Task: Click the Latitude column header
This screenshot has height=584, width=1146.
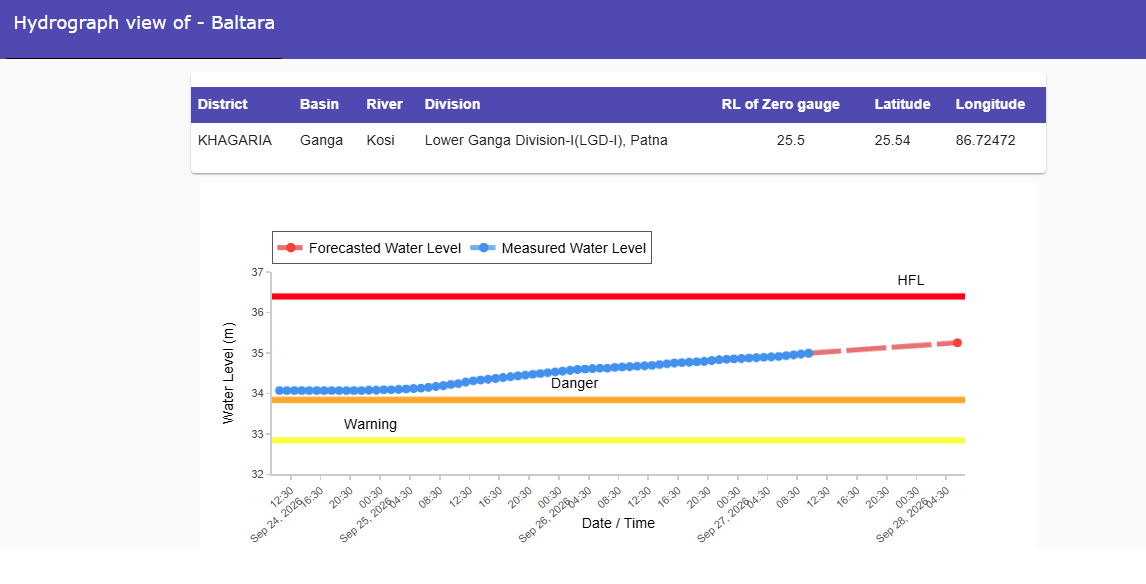Action: coord(903,105)
